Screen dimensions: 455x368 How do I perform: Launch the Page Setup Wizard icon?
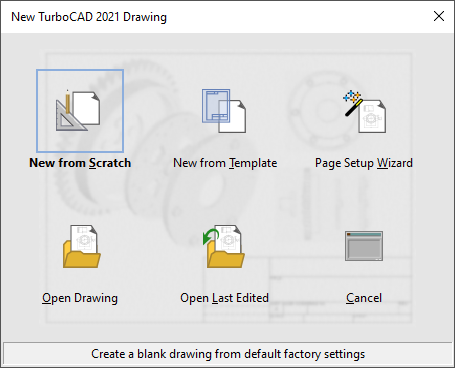pyautogui.click(x=364, y=111)
